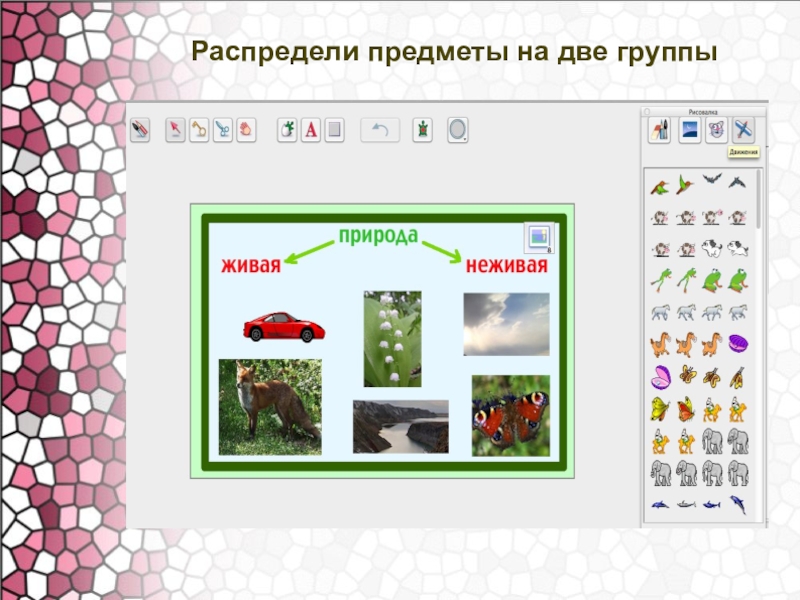Click the turtle icon in toolbar
The image size is (800, 600).
(x=423, y=129)
